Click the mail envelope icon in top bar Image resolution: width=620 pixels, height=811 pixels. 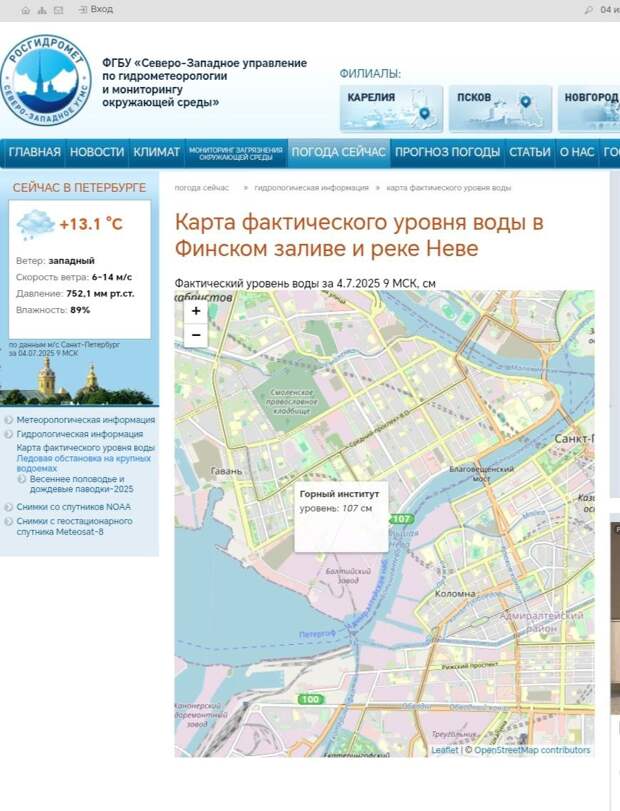pos(58,10)
